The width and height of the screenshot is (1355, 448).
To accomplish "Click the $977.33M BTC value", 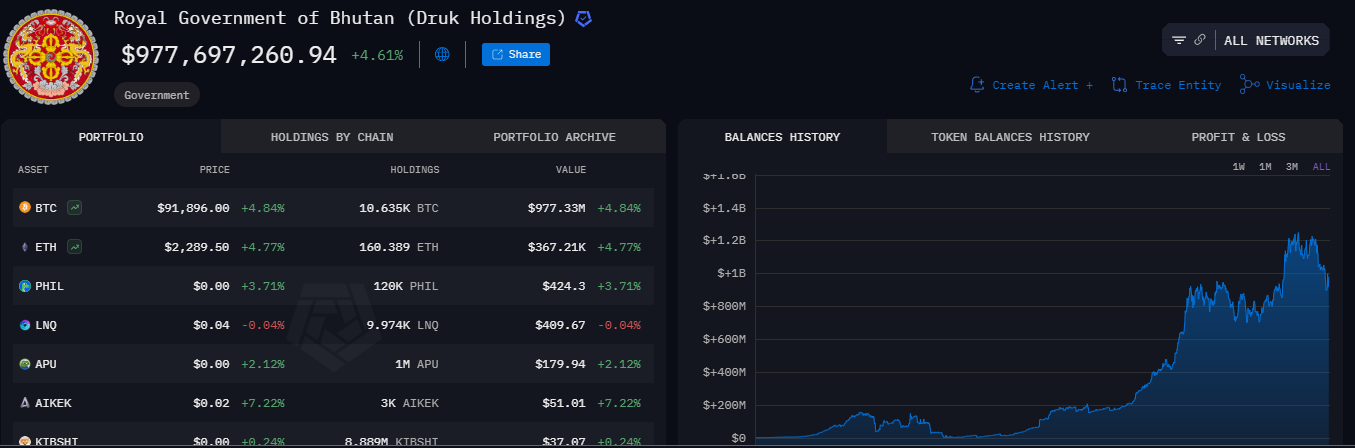I will click(557, 208).
